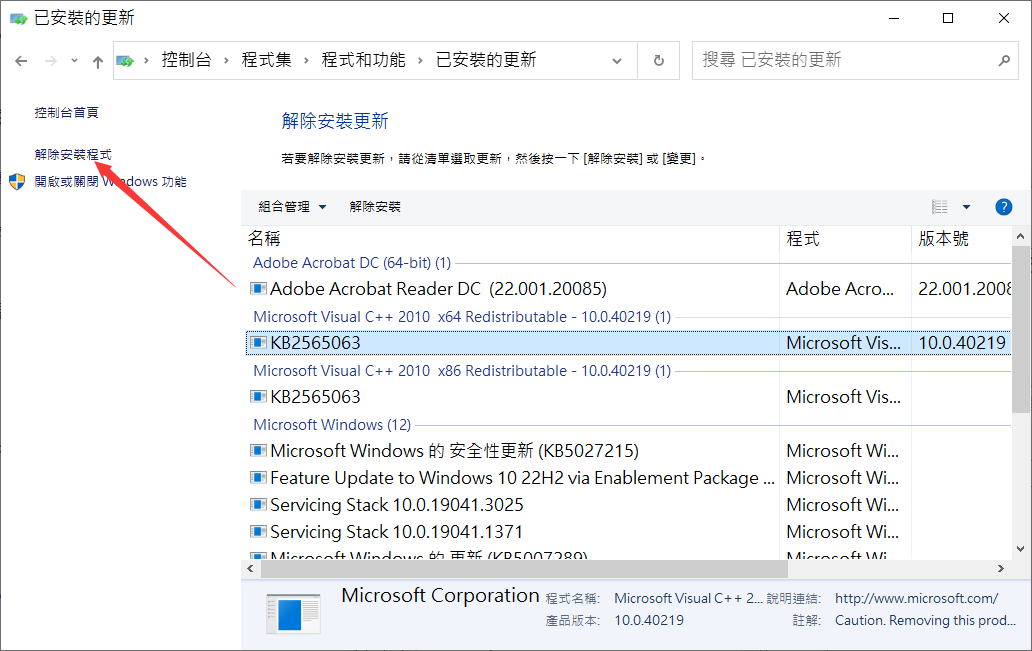The image size is (1032, 651).
Task: Select KB2565063 under the x86 Redistributable group
Action: pyautogui.click(x=315, y=396)
